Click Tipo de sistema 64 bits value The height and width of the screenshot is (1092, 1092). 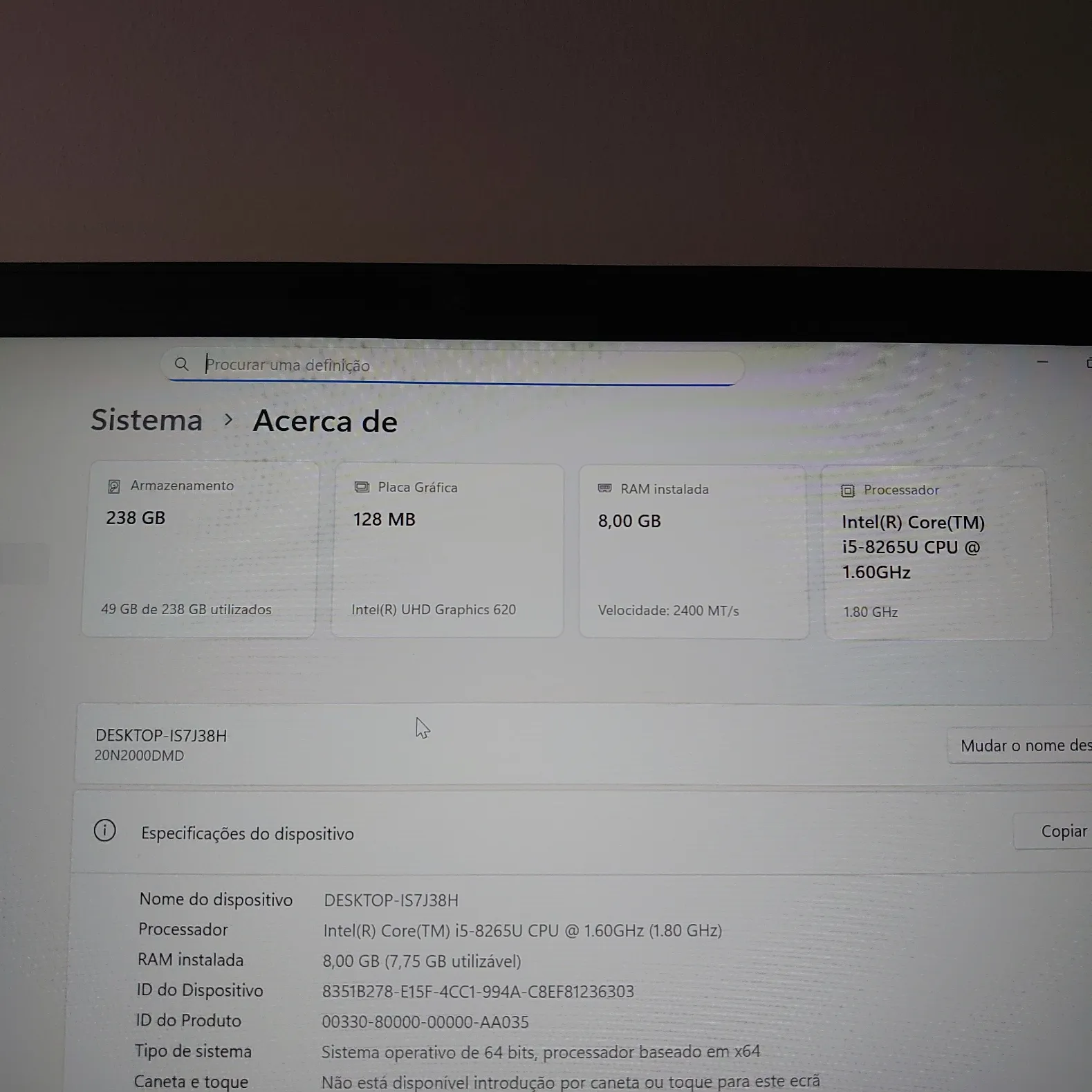pos(541,1053)
